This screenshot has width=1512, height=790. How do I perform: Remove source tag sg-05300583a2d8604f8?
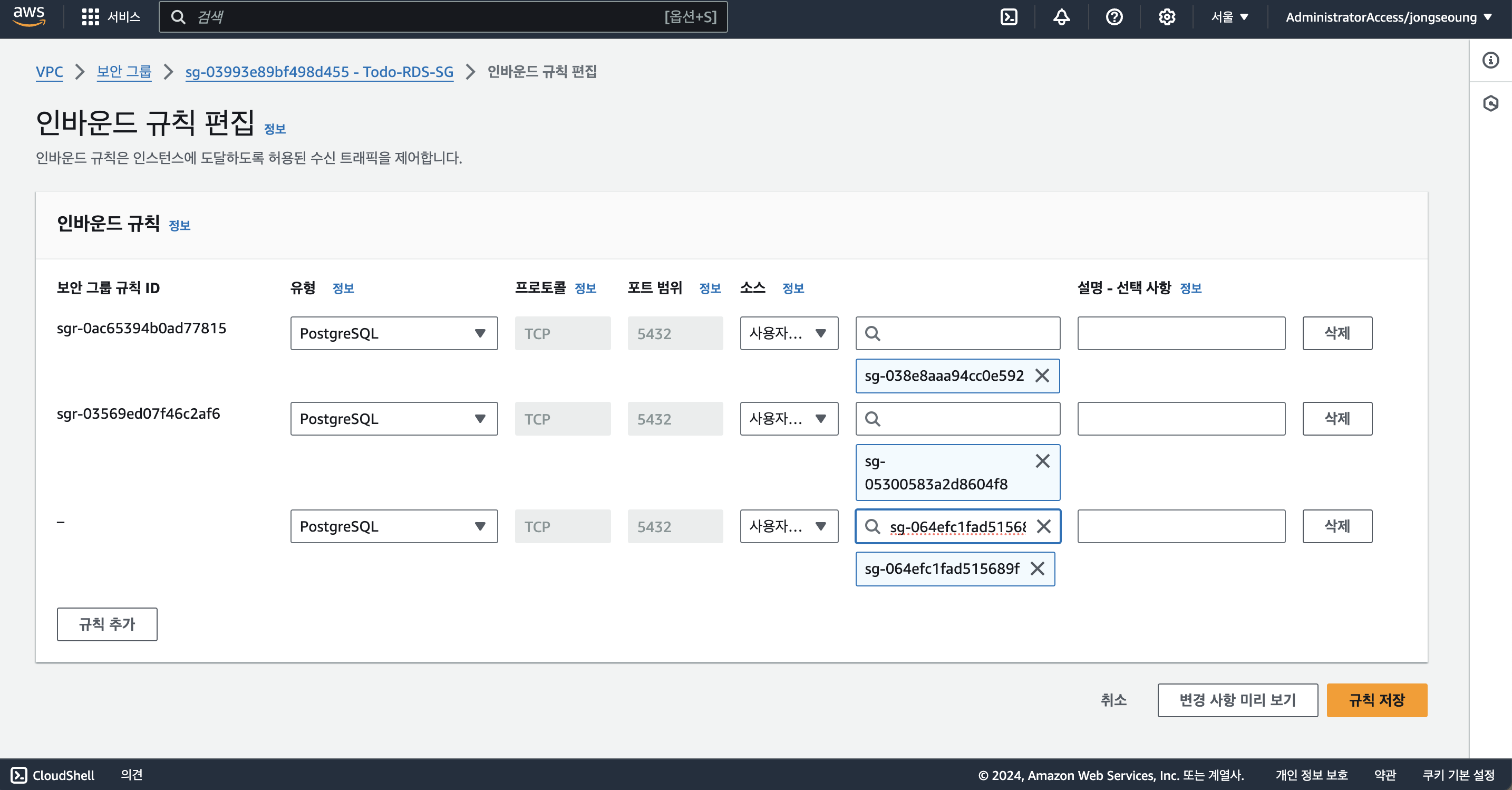(1042, 461)
